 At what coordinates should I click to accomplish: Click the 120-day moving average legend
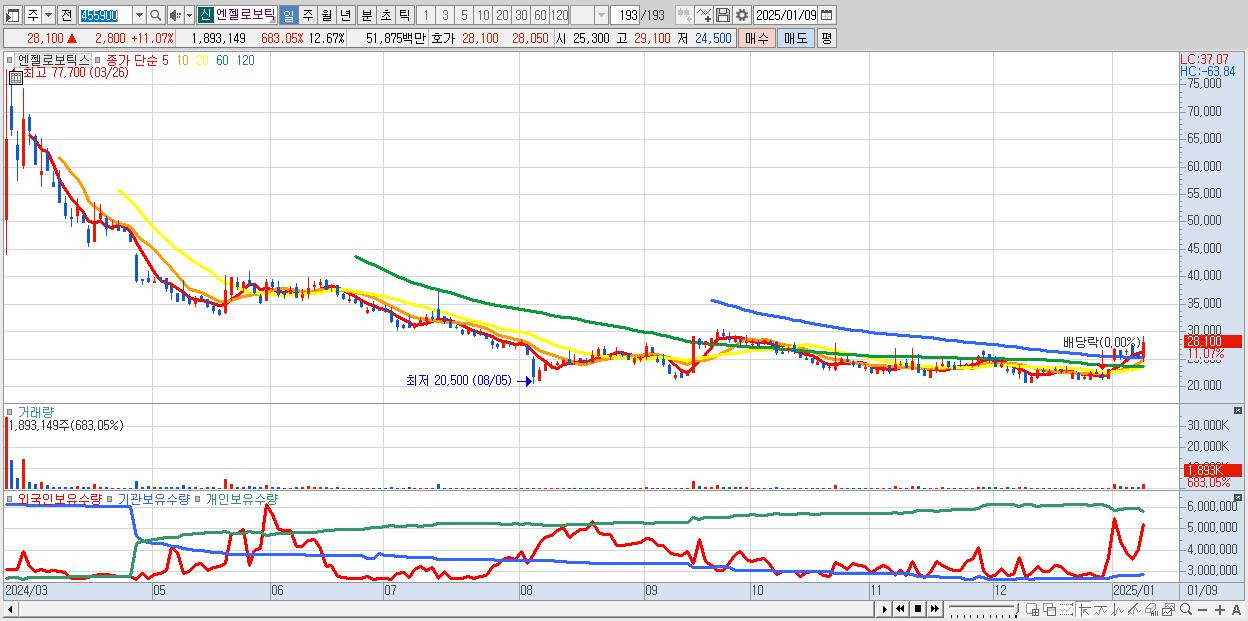pos(245,60)
